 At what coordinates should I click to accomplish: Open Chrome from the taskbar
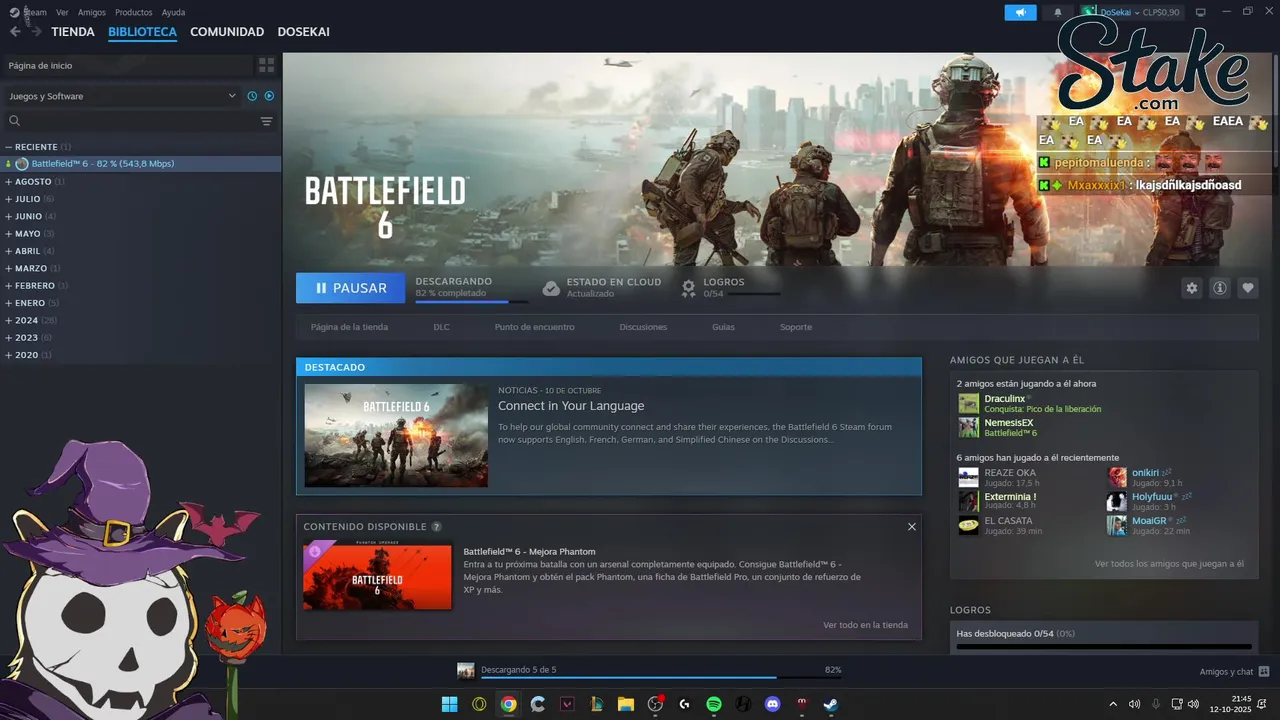tap(508, 704)
